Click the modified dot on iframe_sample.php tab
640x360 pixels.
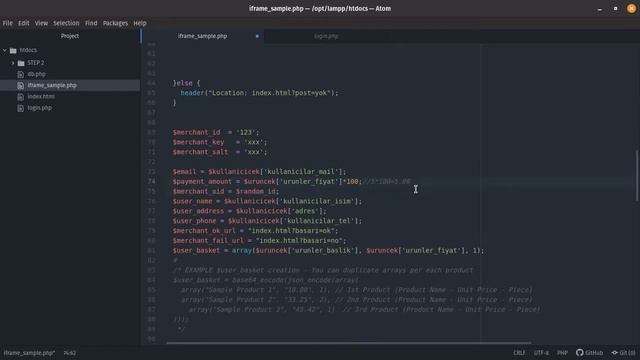click(x=257, y=36)
